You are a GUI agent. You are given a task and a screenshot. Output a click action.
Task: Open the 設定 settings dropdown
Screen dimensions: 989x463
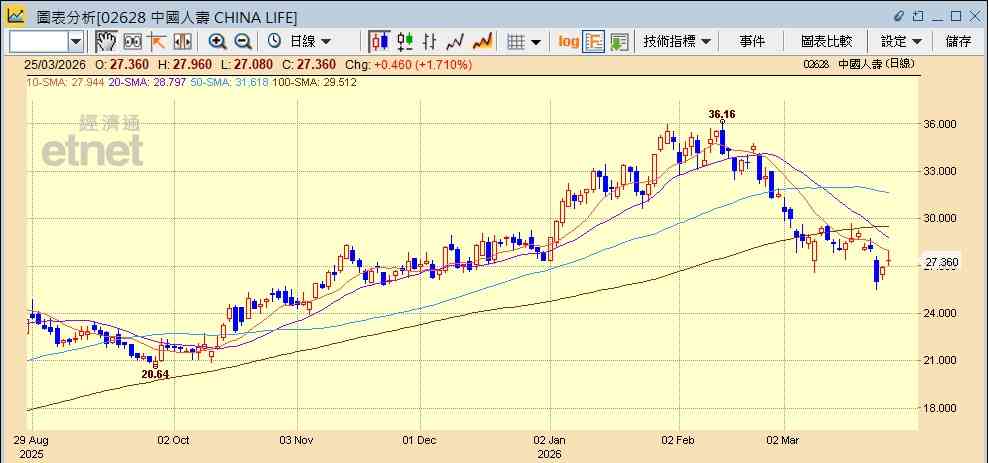901,42
